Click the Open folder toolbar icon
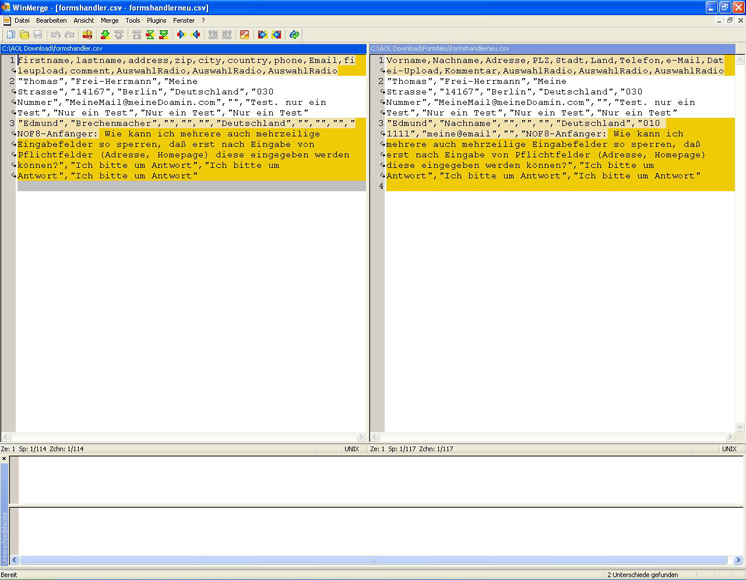The height and width of the screenshot is (580, 746). [24, 35]
